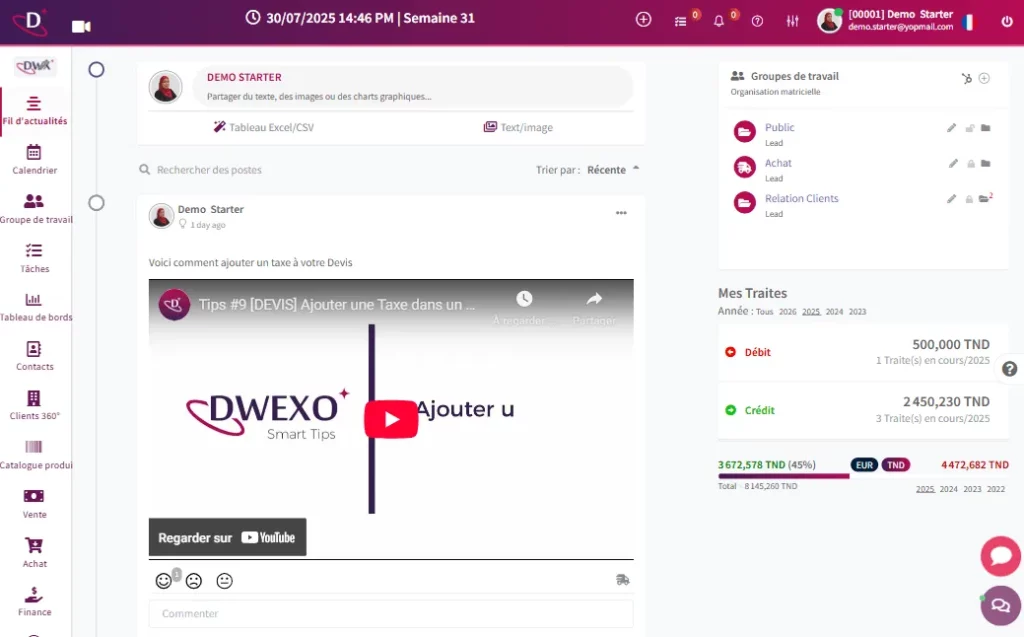This screenshot has height=637, width=1024.
Task: Select the Tableau Excel/CSV post tab
Action: (263, 127)
